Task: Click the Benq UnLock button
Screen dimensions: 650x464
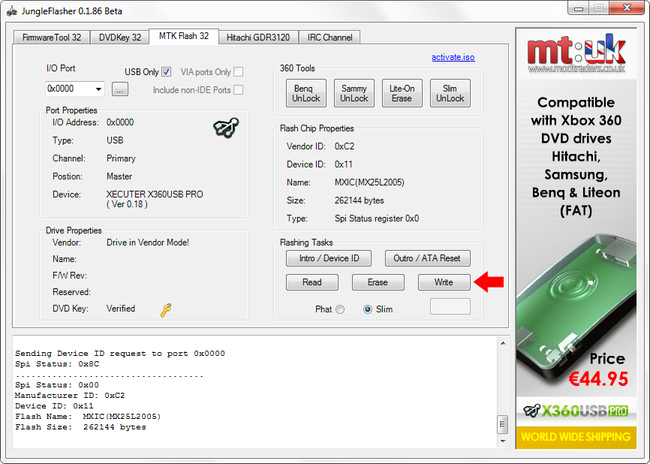Action: coord(306,93)
